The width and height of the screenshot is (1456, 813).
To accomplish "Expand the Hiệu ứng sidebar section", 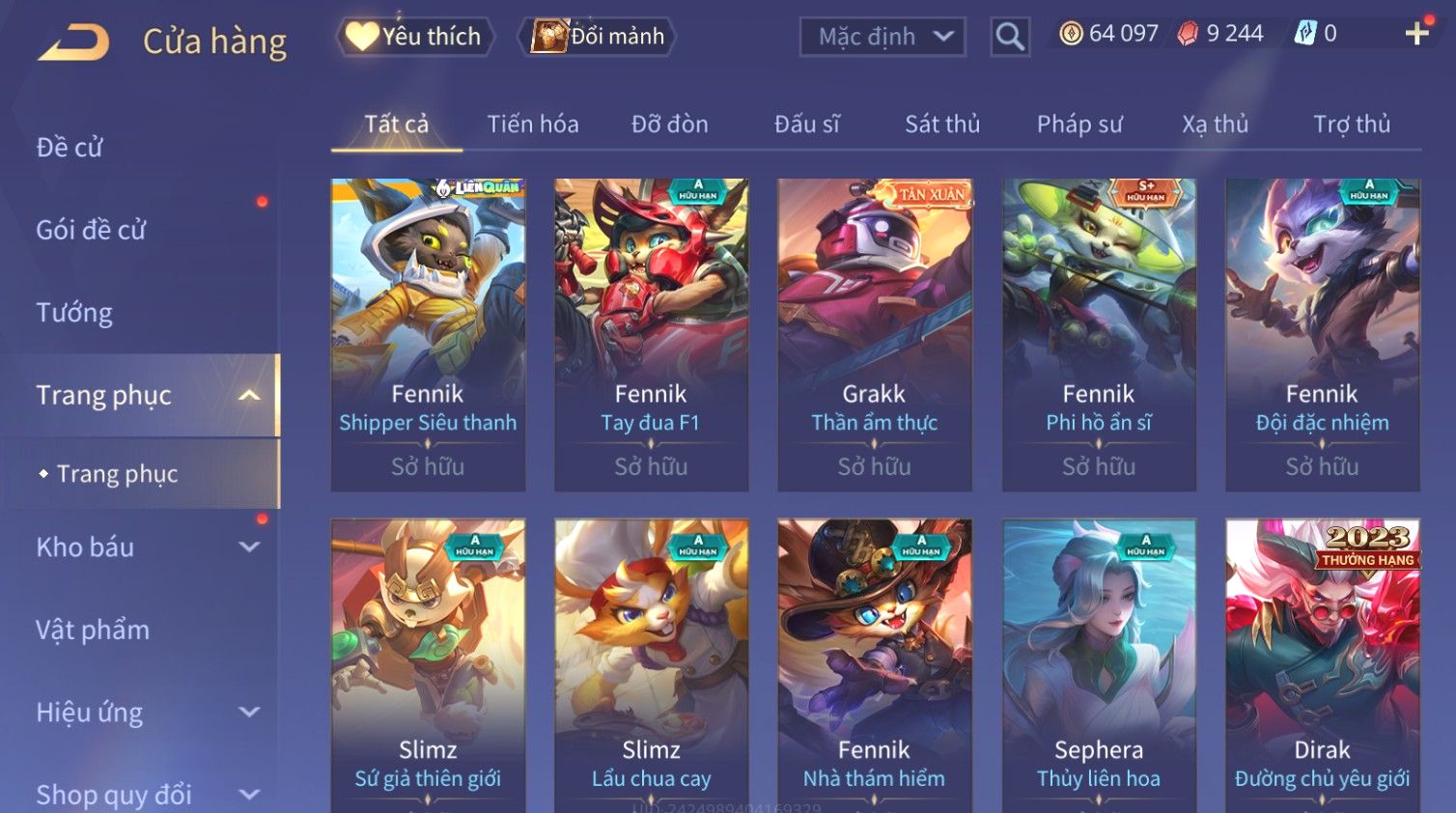I will coord(249,712).
